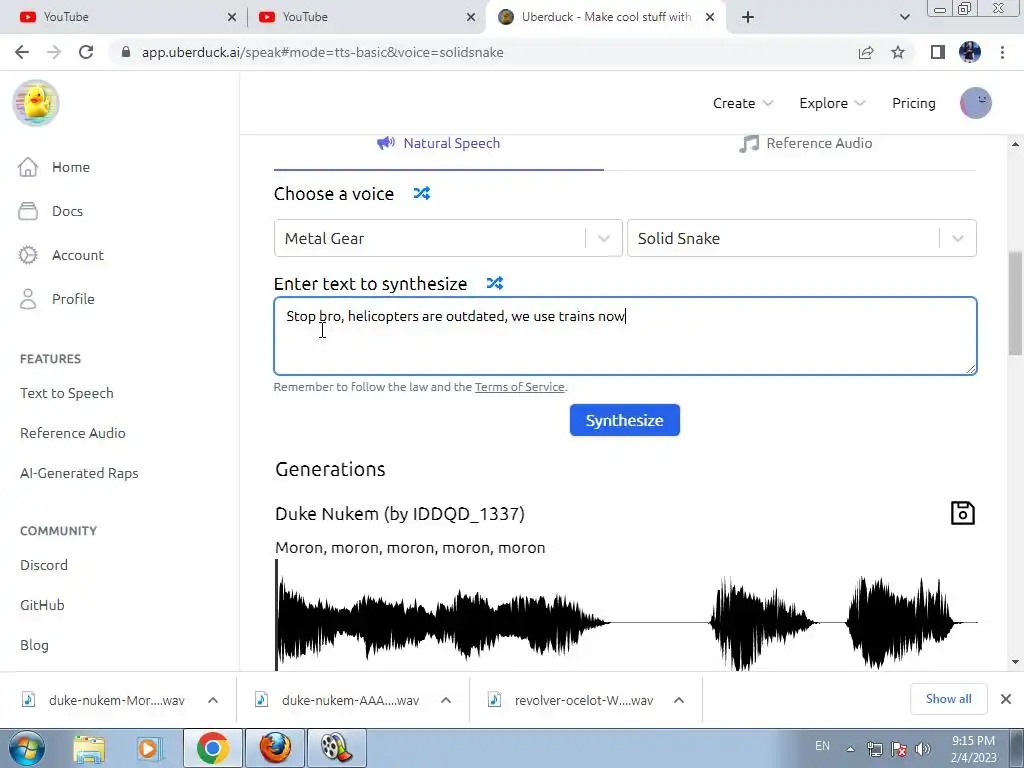Viewport: 1024px width, 768px height.
Task: Open Account settings gear item
Action: (x=61, y=255)
